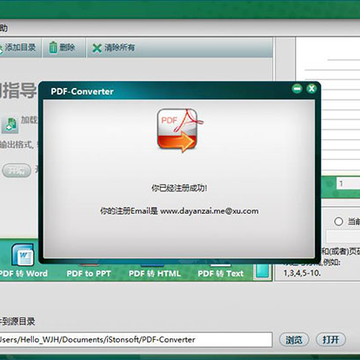Click the 浏览 browse button
This screenshot has width=360, height=360.
[294, 340]
